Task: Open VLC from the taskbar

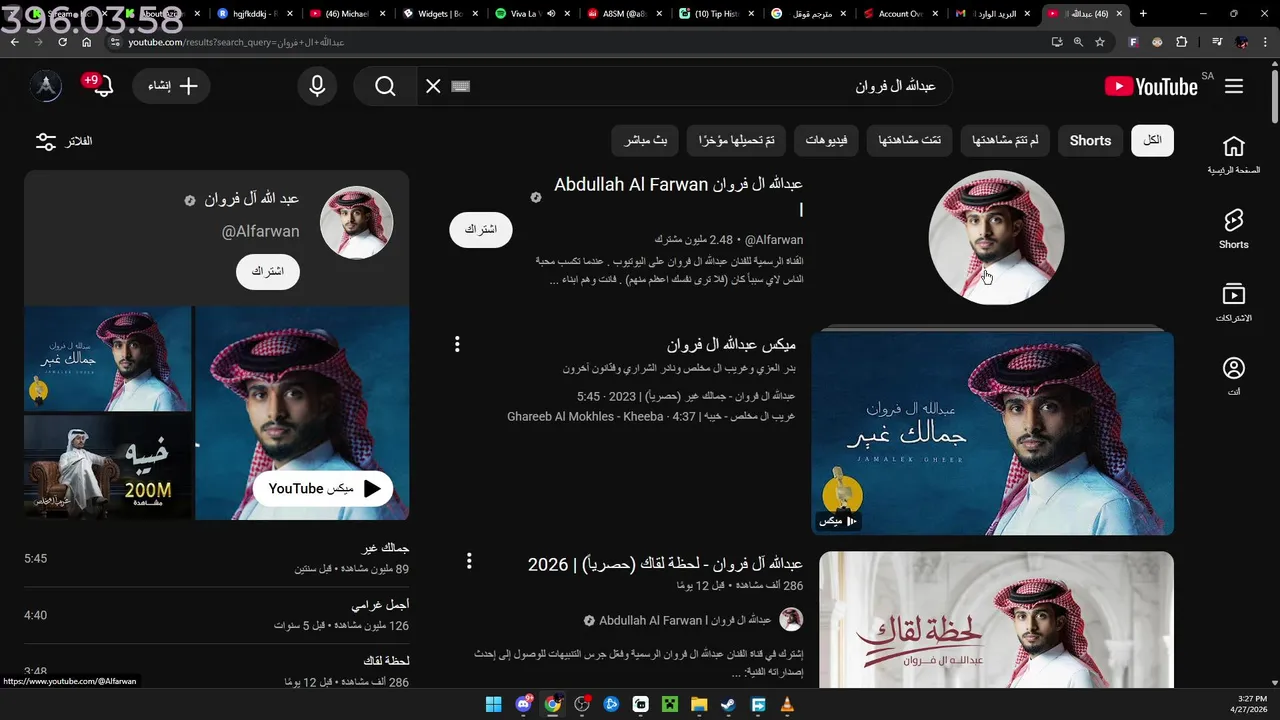Action: pyautogui.click(x=787, y=704)
